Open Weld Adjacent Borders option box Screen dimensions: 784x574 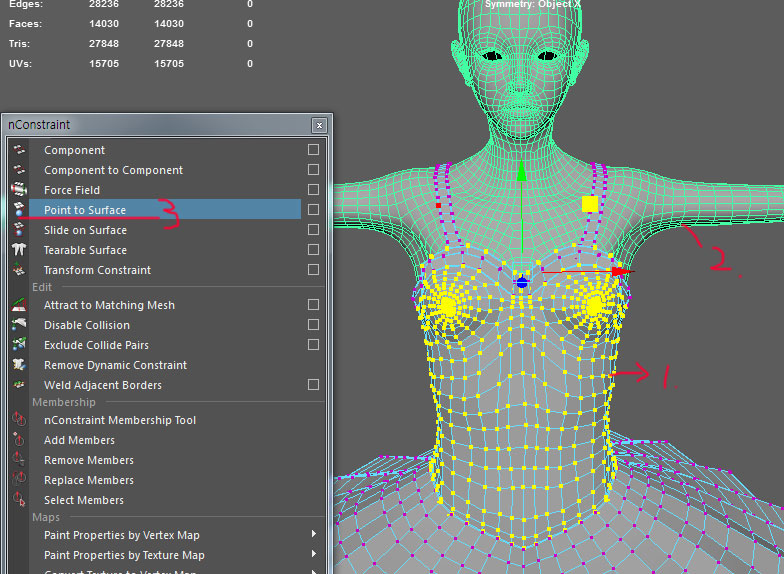point(314,384)
